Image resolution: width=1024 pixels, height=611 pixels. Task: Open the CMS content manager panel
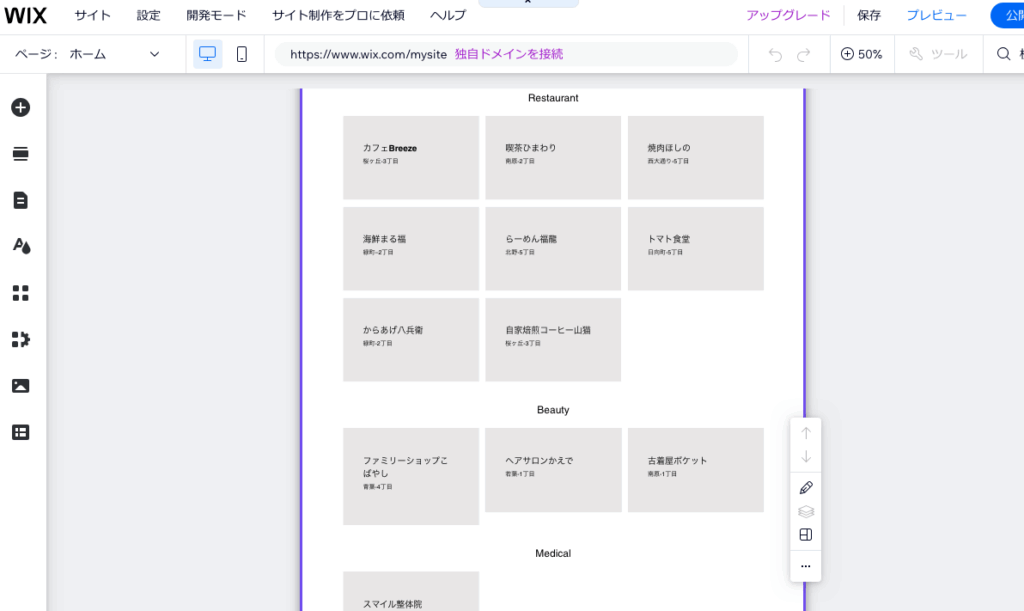[x=20, y=432]
